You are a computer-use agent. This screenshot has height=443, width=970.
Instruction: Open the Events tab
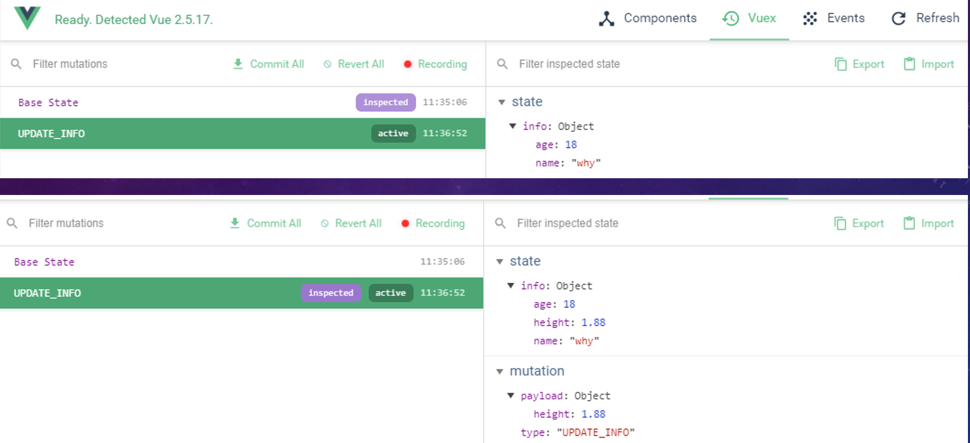833,18
